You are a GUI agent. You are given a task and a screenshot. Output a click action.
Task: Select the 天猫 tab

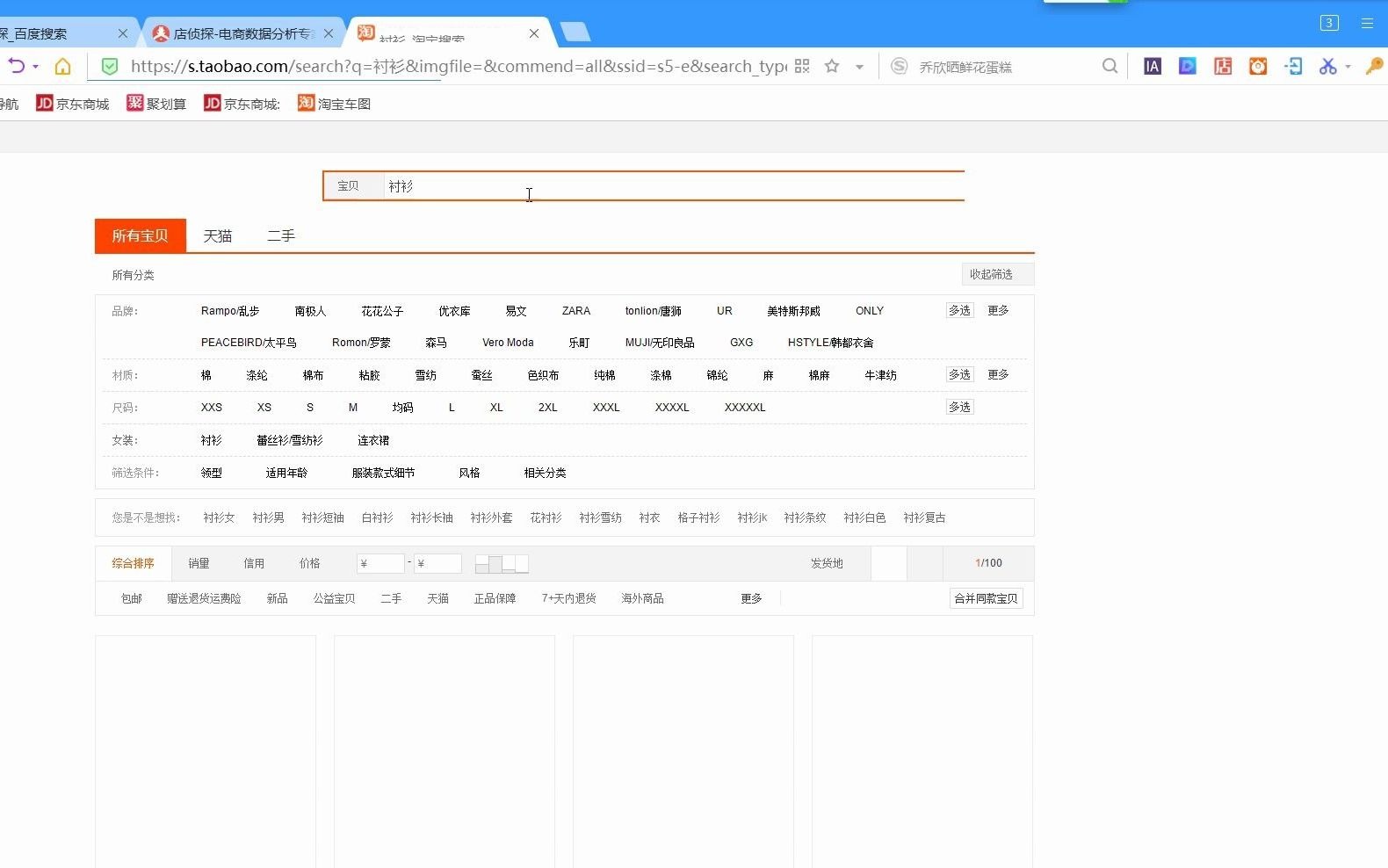[218, 235]
